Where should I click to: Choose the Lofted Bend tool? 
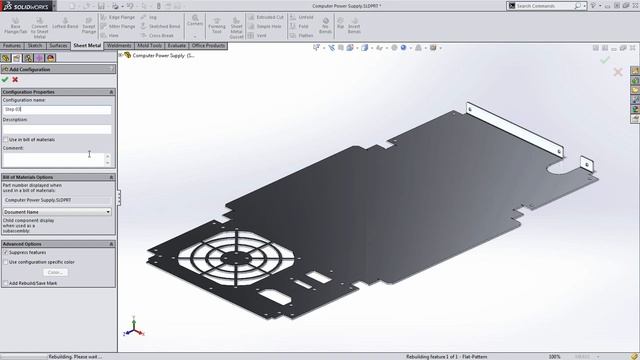[x=65, y=23]
